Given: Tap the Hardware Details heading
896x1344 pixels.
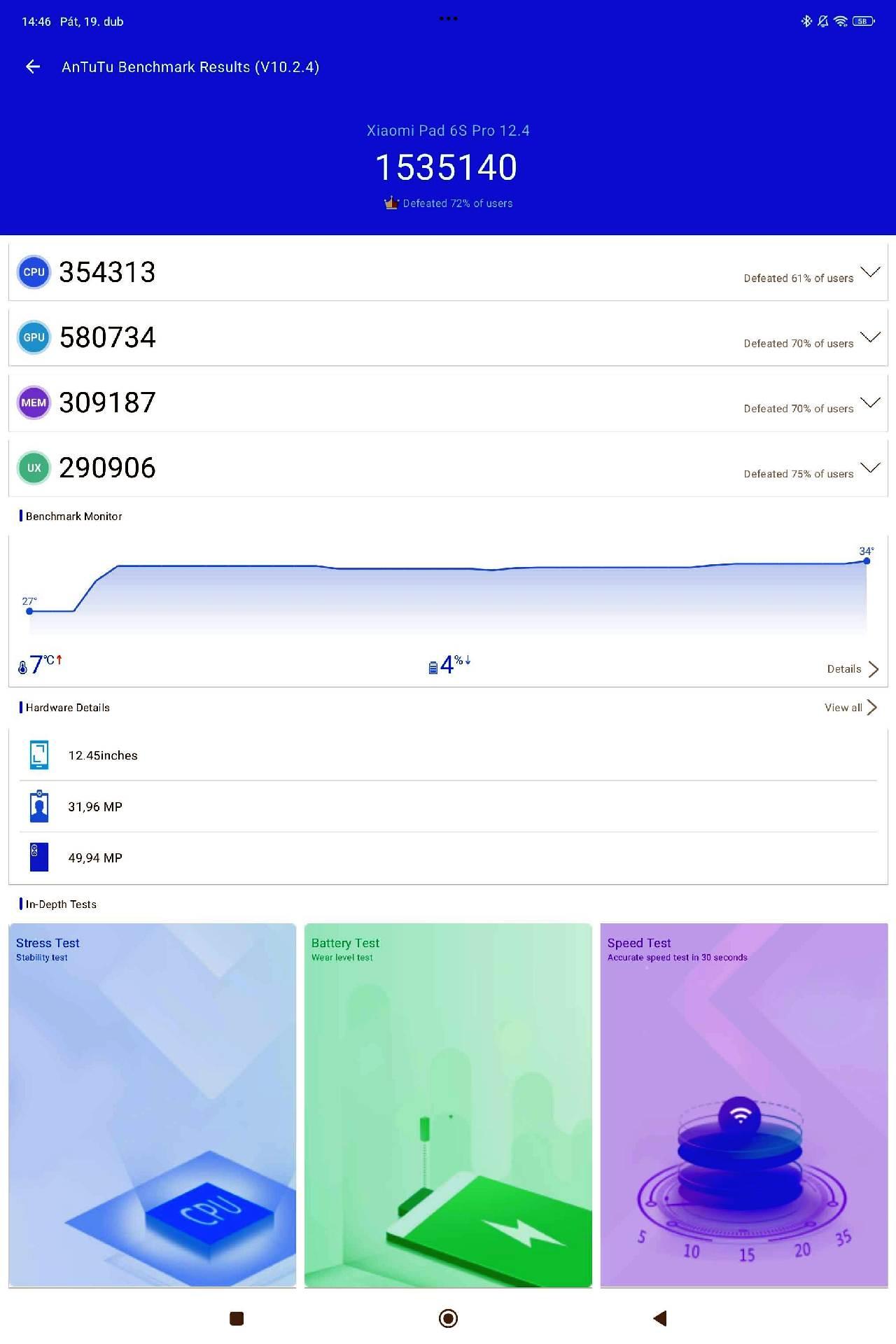Looking at the screenshot, I should pos(67,708).
